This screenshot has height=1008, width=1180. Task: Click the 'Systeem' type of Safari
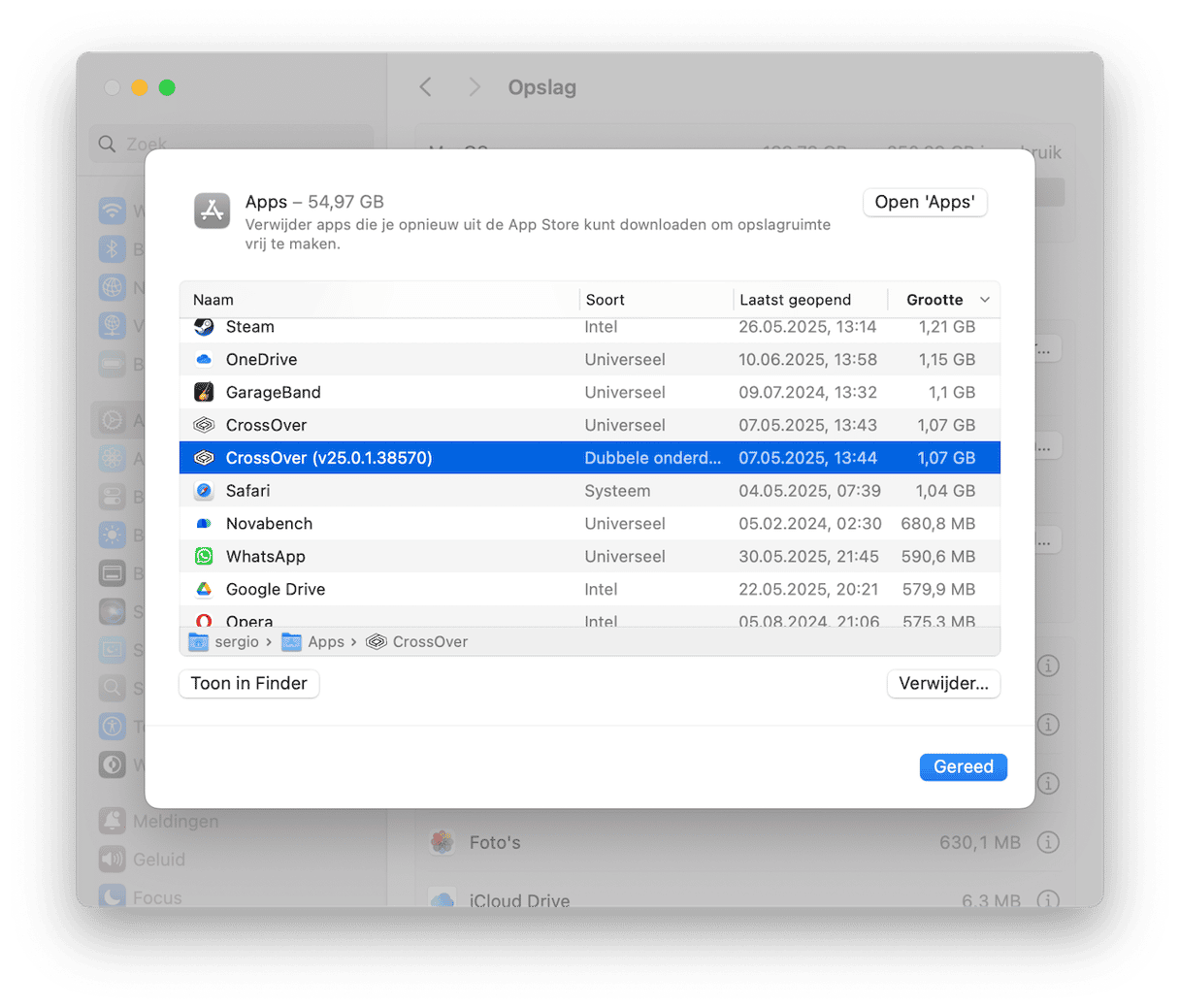617,491
